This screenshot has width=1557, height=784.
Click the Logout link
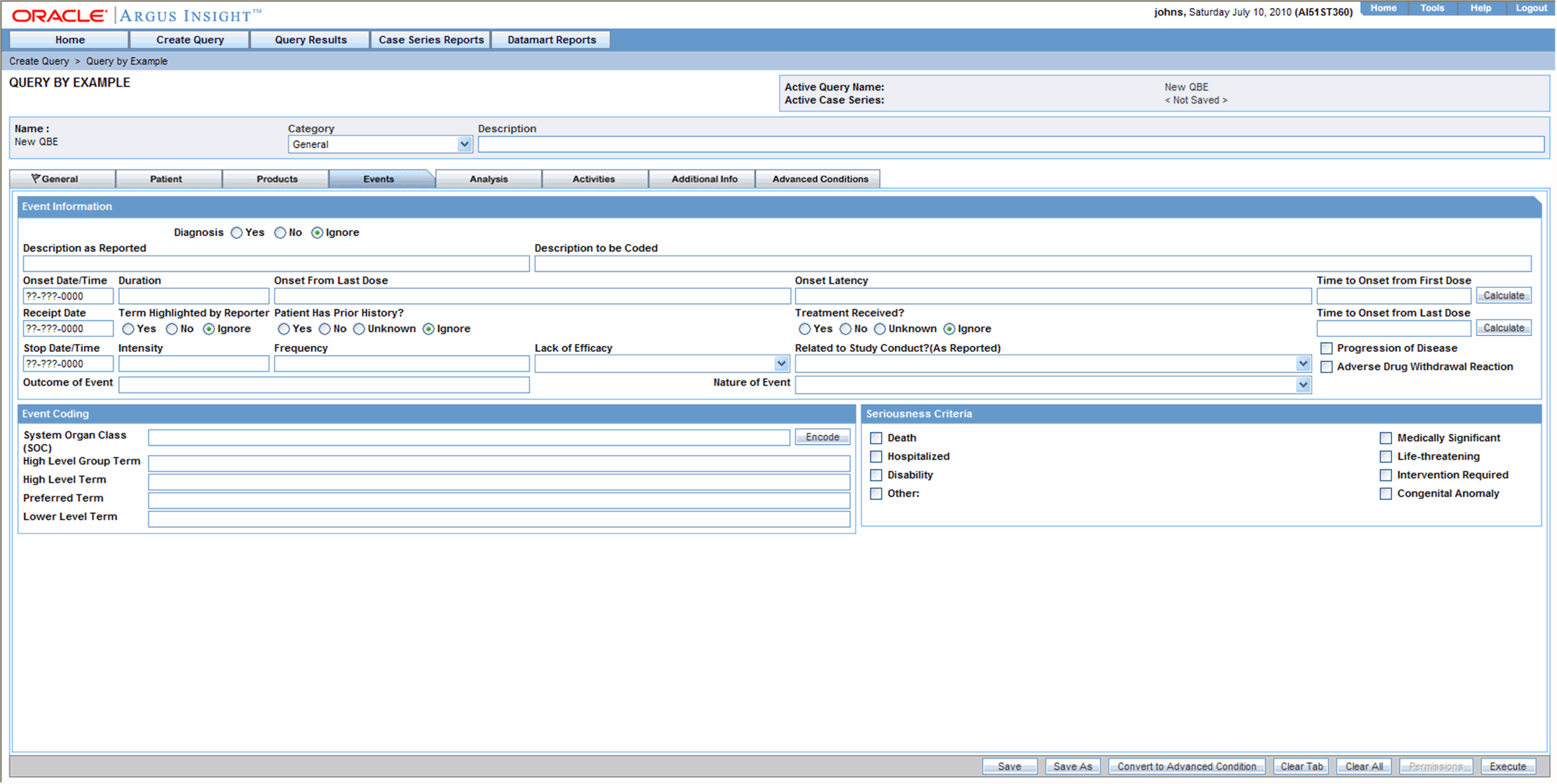tap(1531, 9)
